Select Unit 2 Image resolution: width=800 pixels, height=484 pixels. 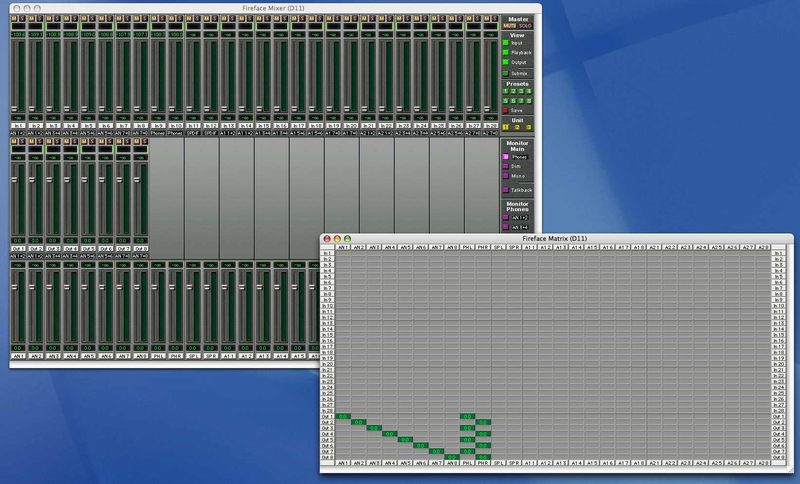(517, 128)
